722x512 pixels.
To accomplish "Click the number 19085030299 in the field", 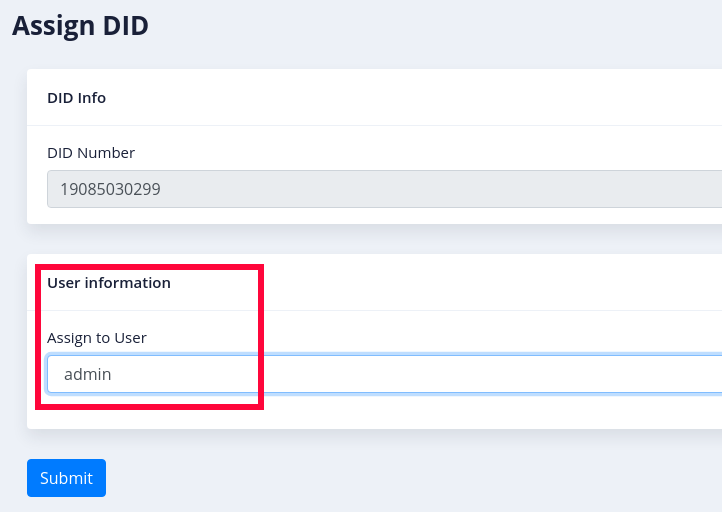I will tap(110, 189).
